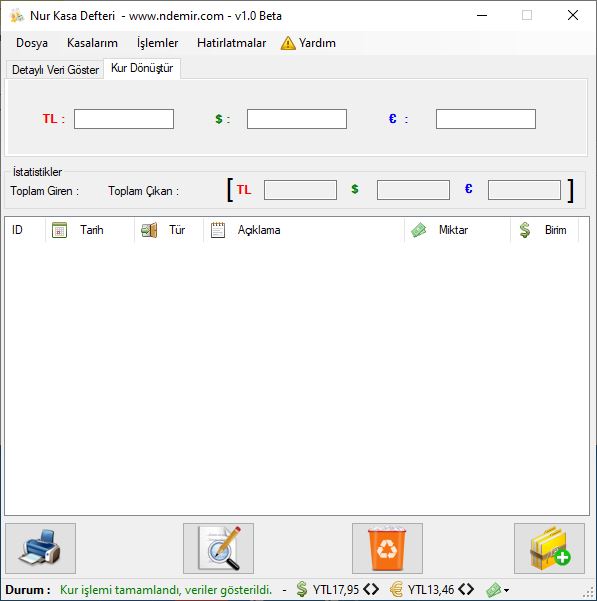Image resolution: width=597 pixels, height=601 pixels.
Task: Click the arrows next to YTL13,46
Action: pyautogui.click(x=466, y=589)
